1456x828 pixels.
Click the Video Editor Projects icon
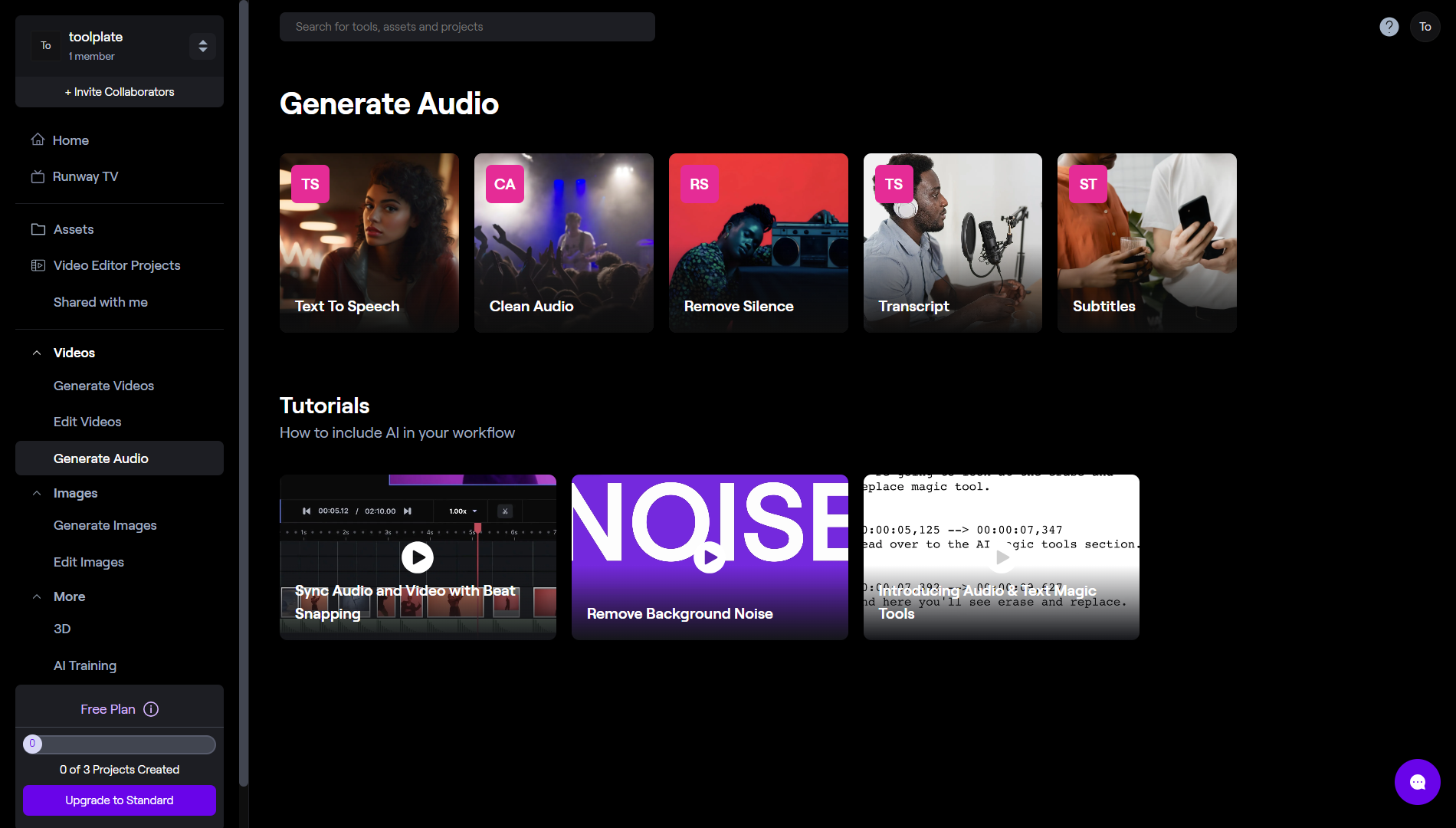pyautogui.click(x=38, y=265)
